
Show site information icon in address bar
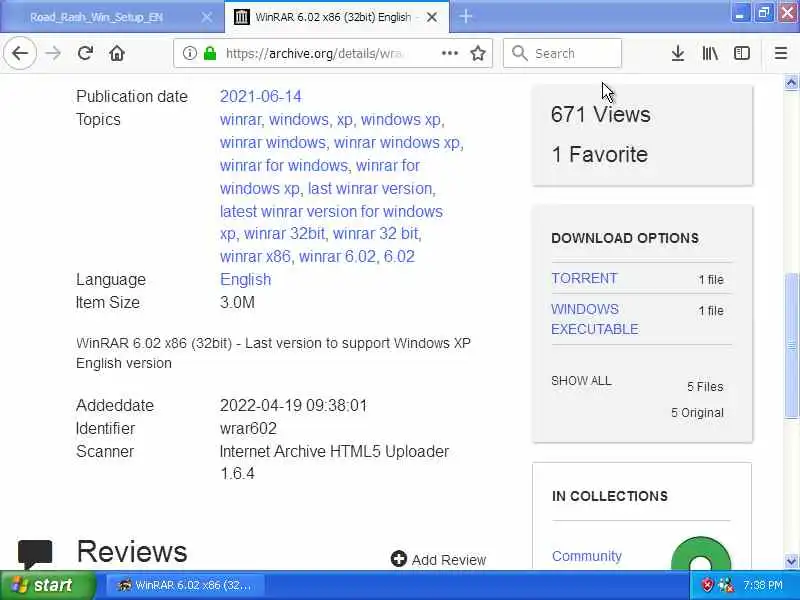click(189, 53)
